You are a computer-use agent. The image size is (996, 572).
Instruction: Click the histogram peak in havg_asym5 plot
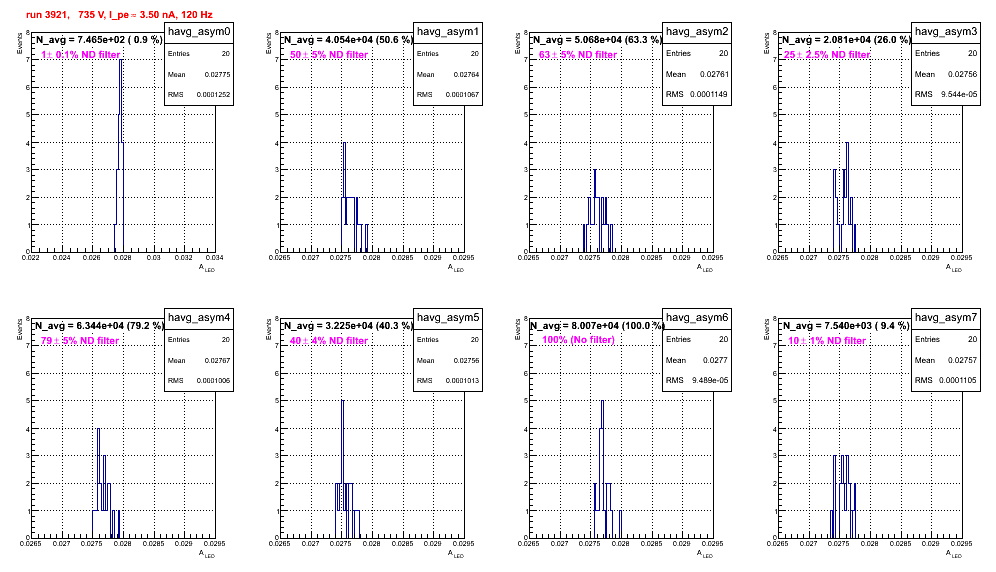[342, 401]
